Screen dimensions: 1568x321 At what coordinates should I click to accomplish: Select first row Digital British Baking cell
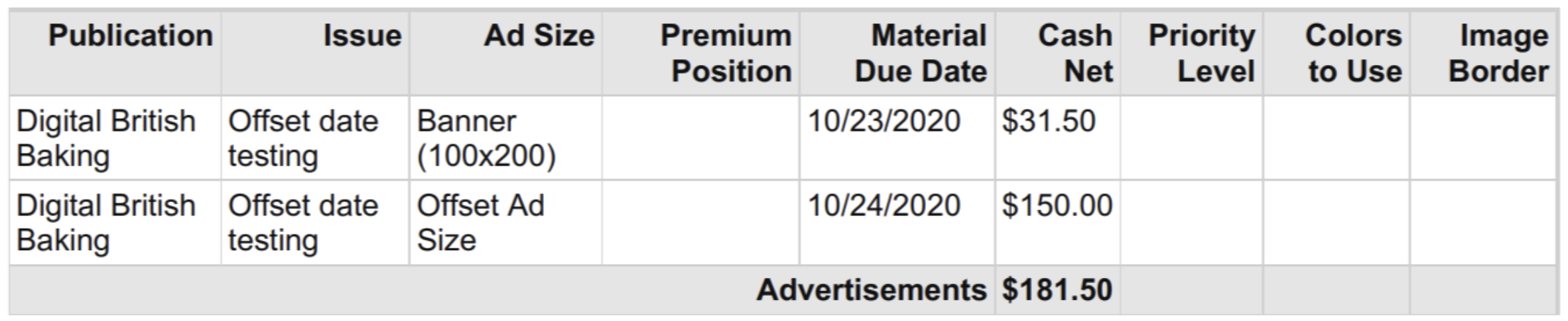(x=106, y=139)
